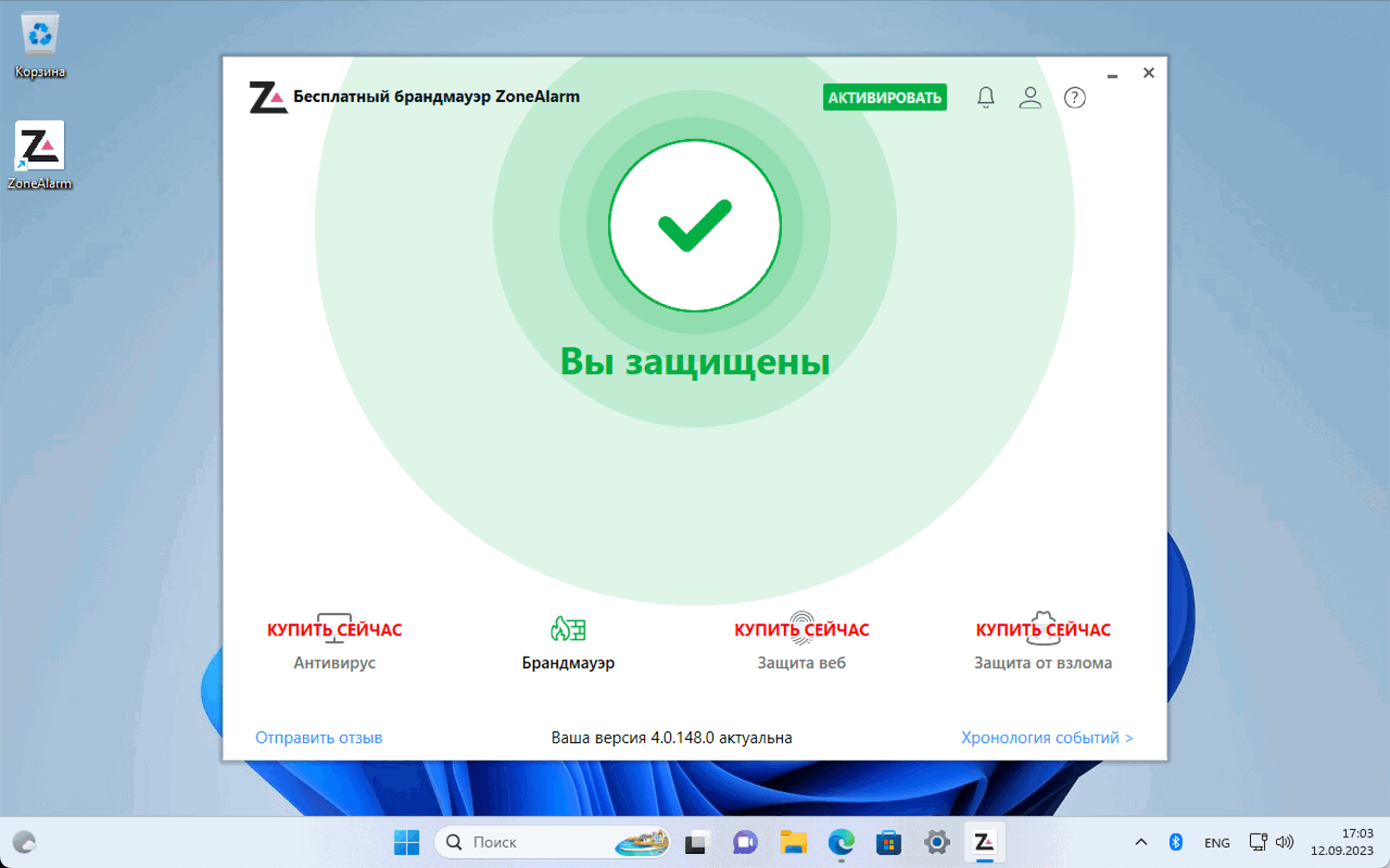Open File Explorer from the taskbar
The image size is (1390, 868).
click(x=793, y=842)
